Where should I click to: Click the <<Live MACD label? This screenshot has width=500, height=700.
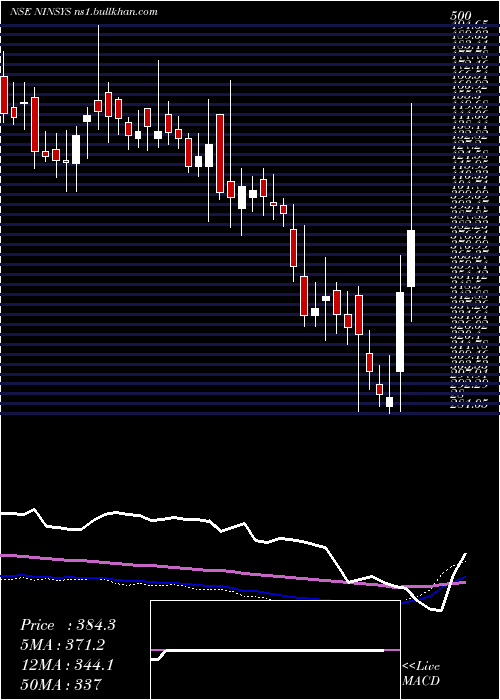[421, 674]
